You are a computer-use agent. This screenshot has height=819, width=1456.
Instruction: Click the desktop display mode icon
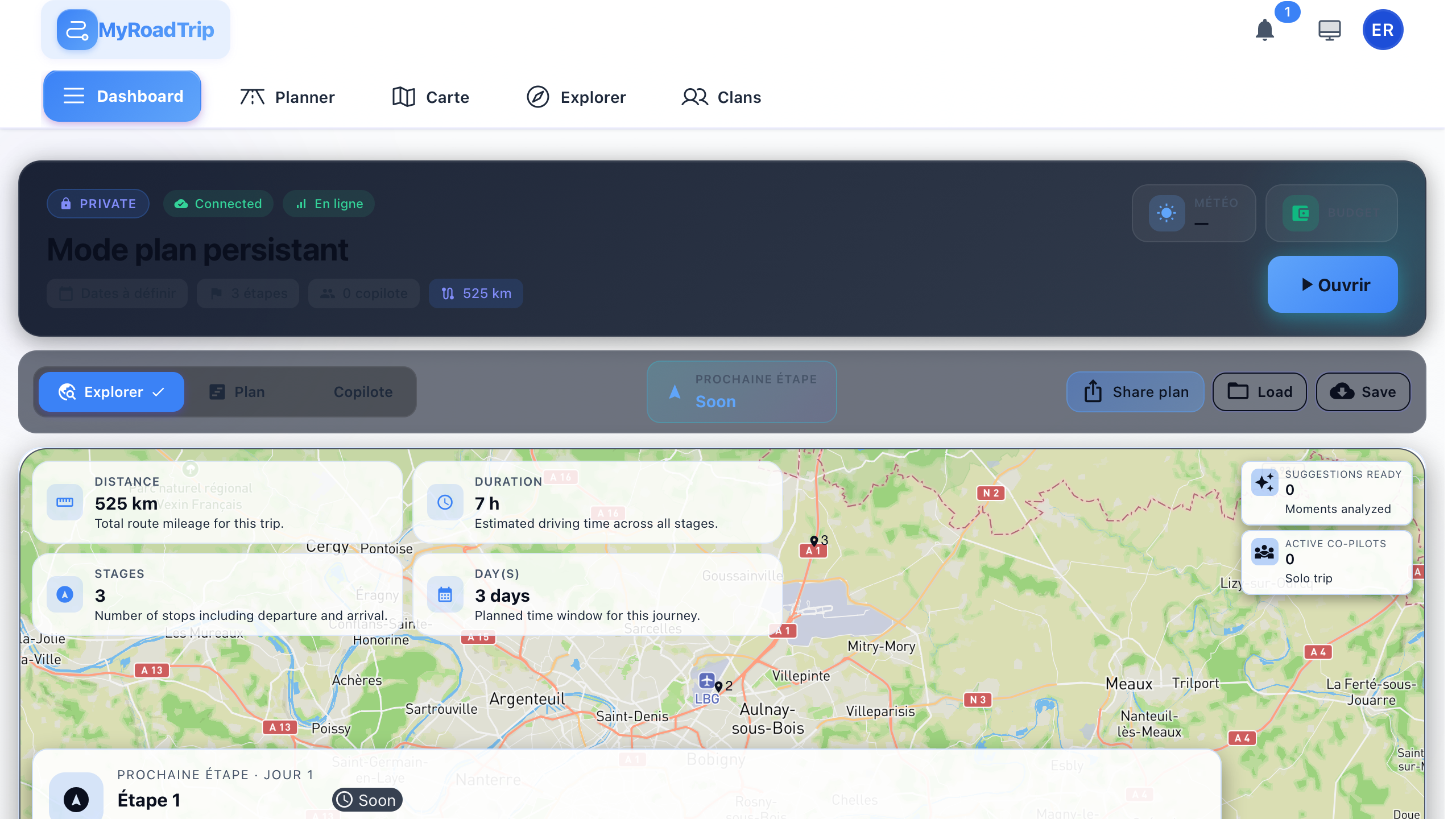pos(1329,30)
